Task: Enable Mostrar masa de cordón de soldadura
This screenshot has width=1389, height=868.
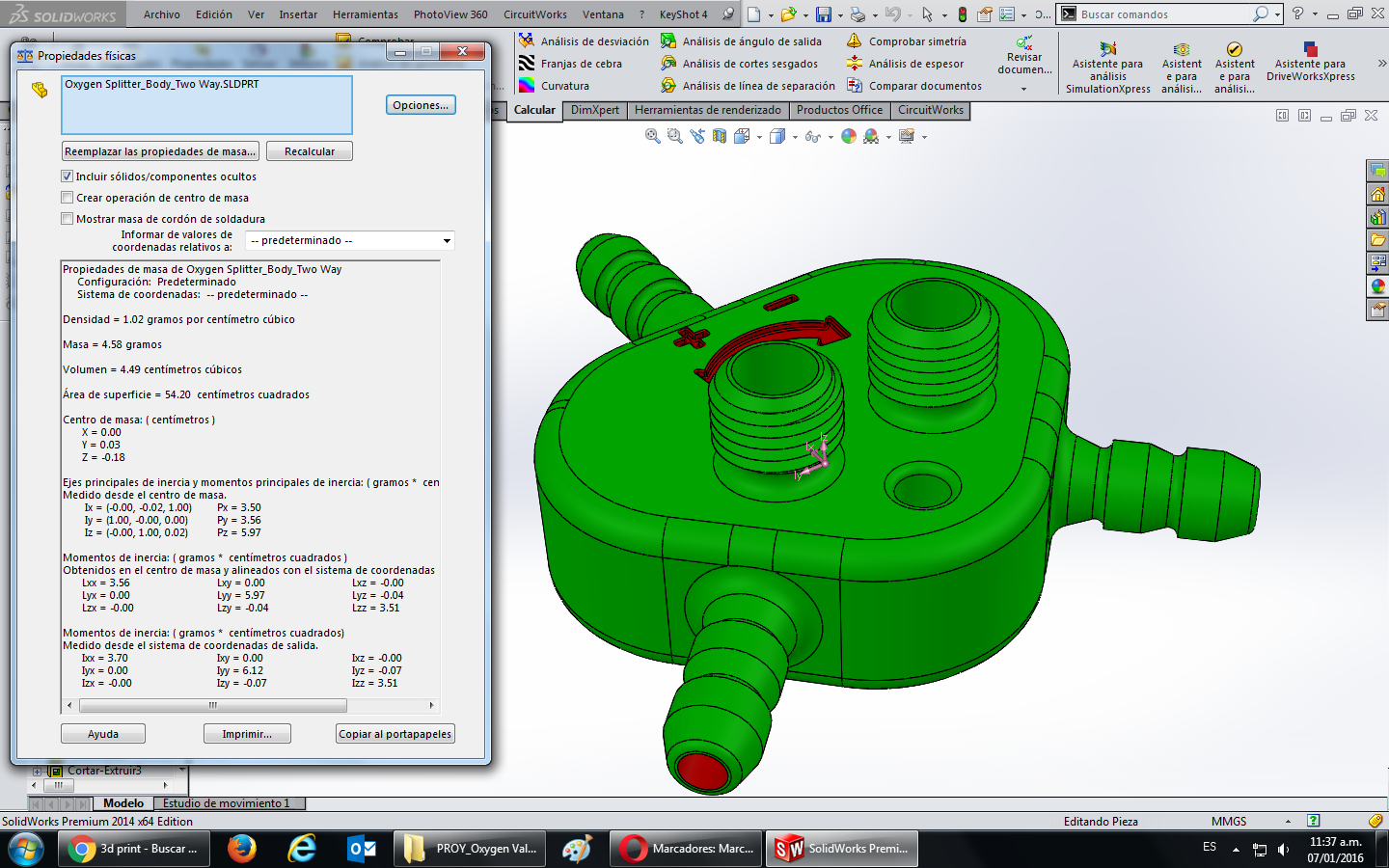Action: pos(67,219)
